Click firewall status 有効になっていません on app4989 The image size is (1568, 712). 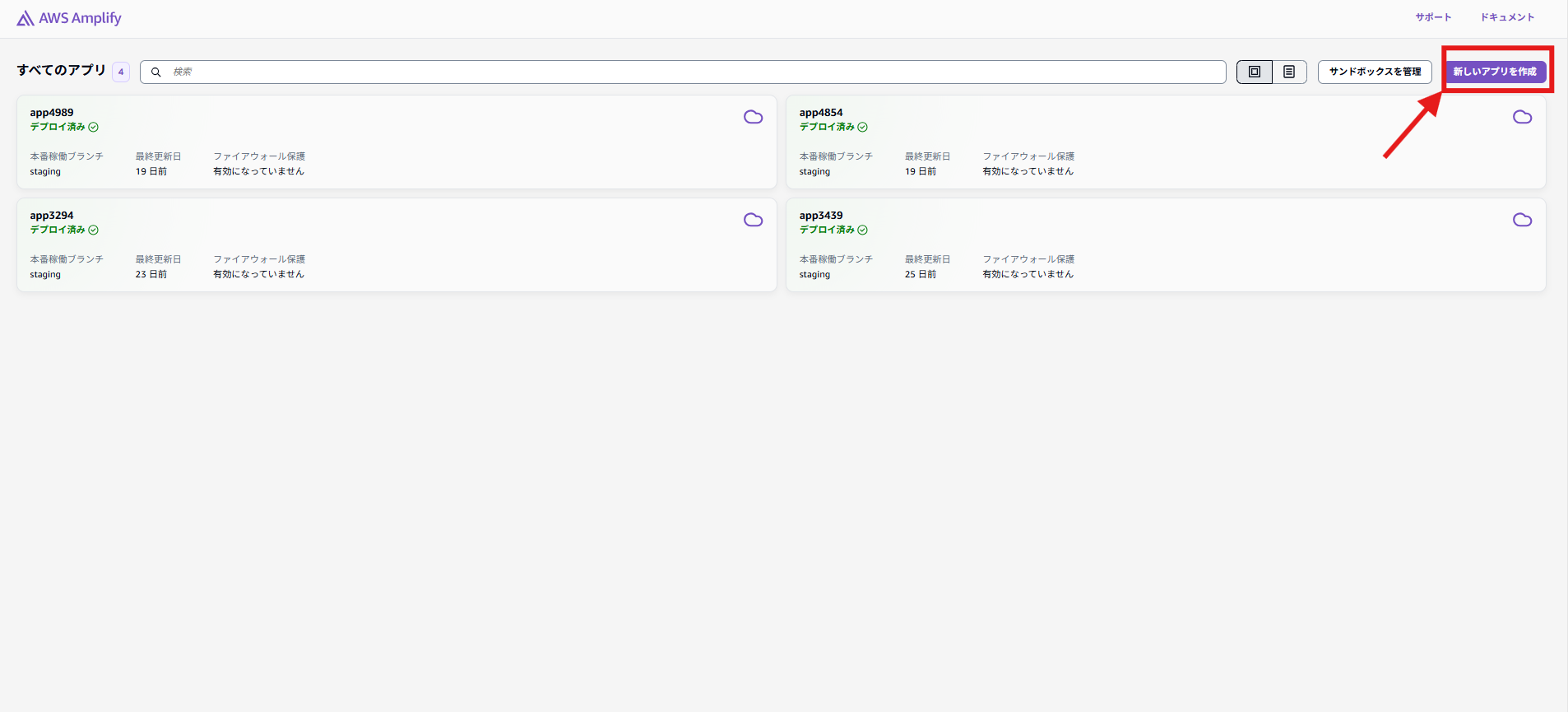click(259, 172)
